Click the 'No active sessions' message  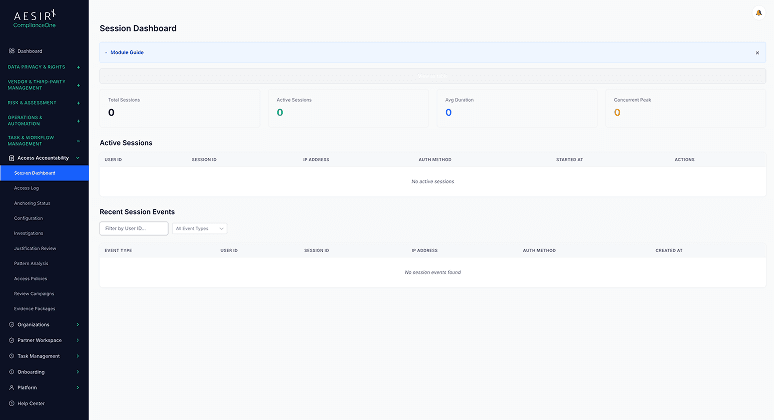432,182
